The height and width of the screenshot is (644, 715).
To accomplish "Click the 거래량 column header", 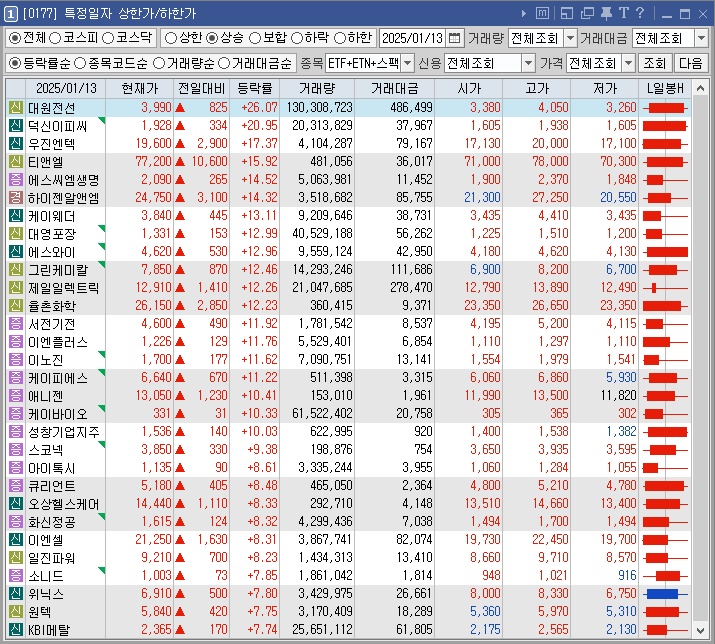I will point(317,88).
